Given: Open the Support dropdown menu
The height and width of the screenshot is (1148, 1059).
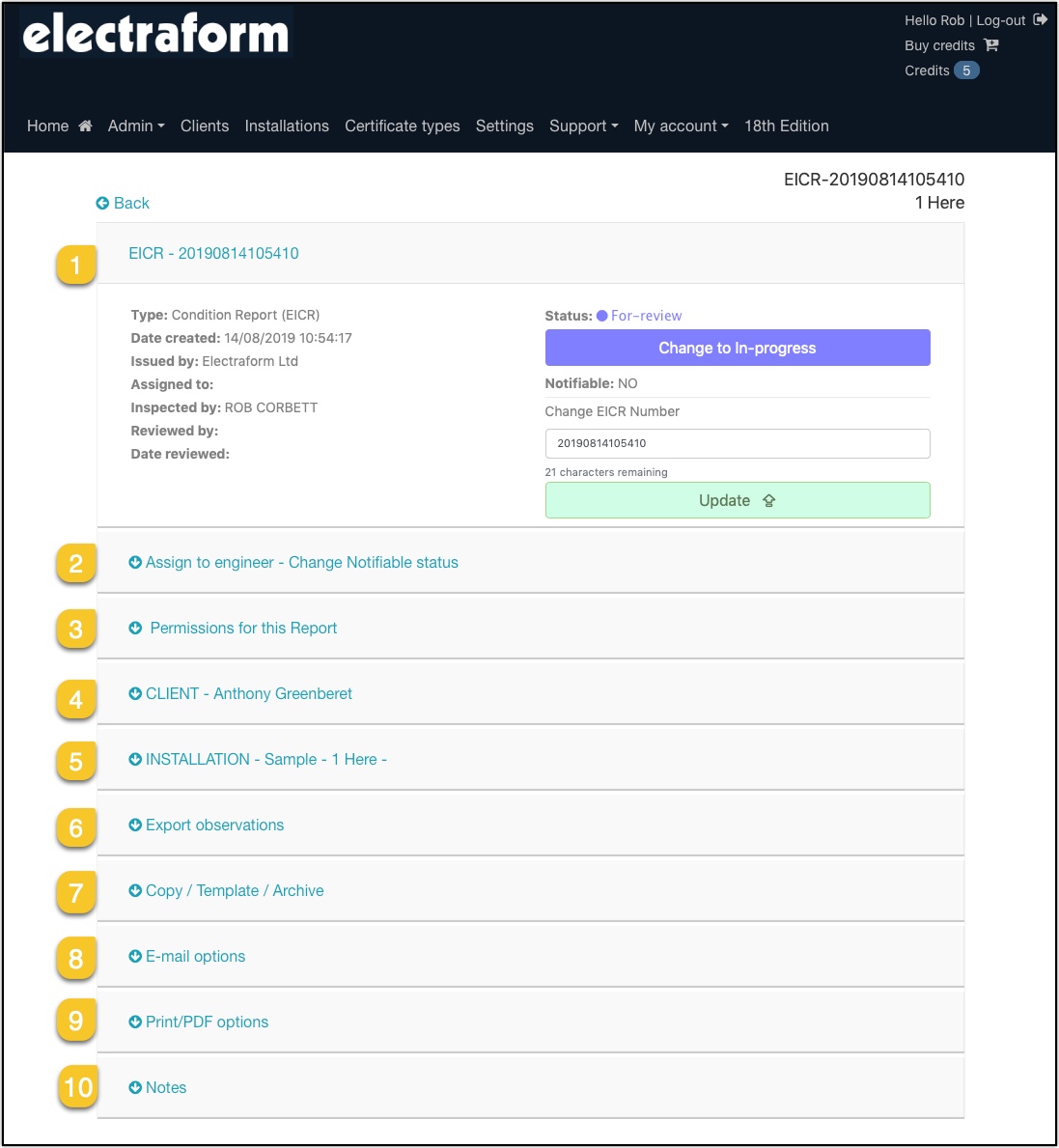Looking at the screenshot, I should 584,126.
